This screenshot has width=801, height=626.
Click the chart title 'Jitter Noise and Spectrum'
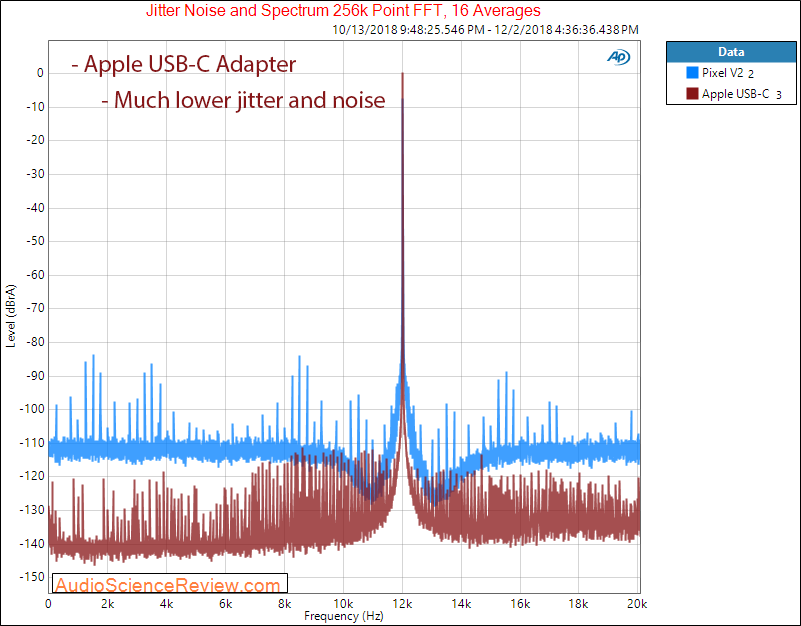point(343,10)
